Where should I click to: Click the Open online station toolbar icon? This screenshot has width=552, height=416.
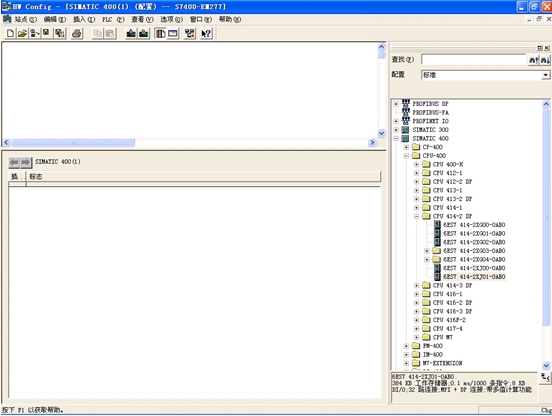pos(35,33)
